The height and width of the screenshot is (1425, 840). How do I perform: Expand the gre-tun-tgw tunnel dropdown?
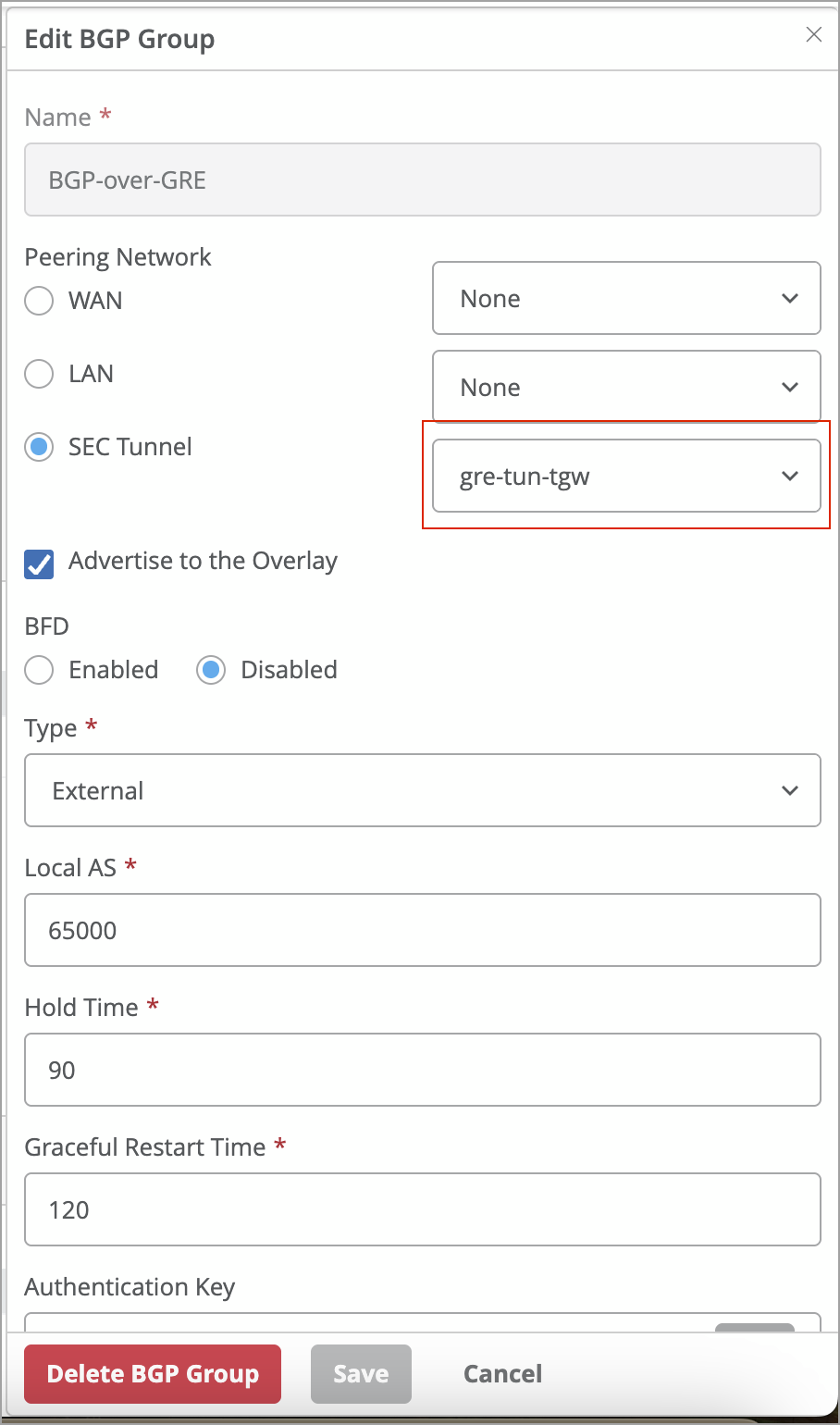[x=626, y=476]
